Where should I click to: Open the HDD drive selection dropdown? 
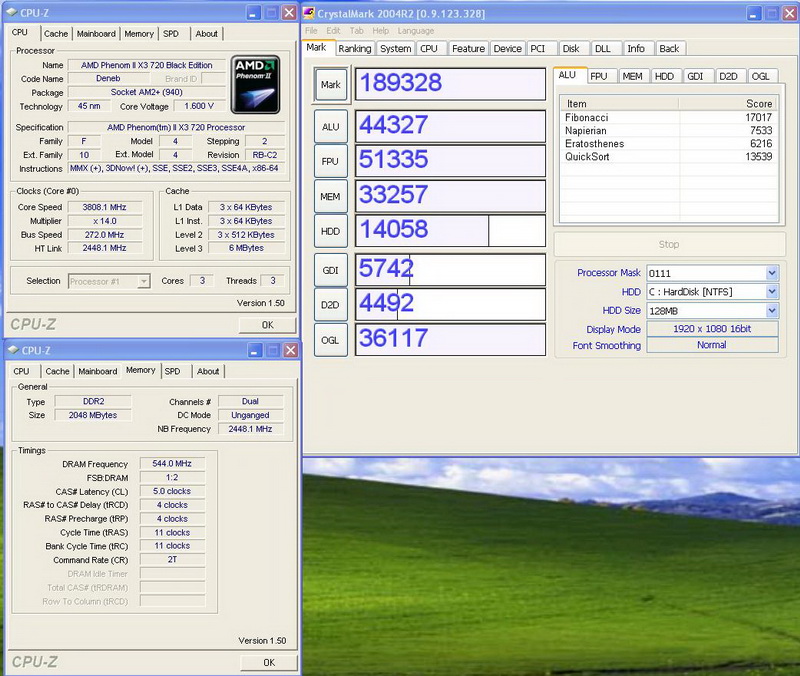pyautogui.click(x=771, y=292)
